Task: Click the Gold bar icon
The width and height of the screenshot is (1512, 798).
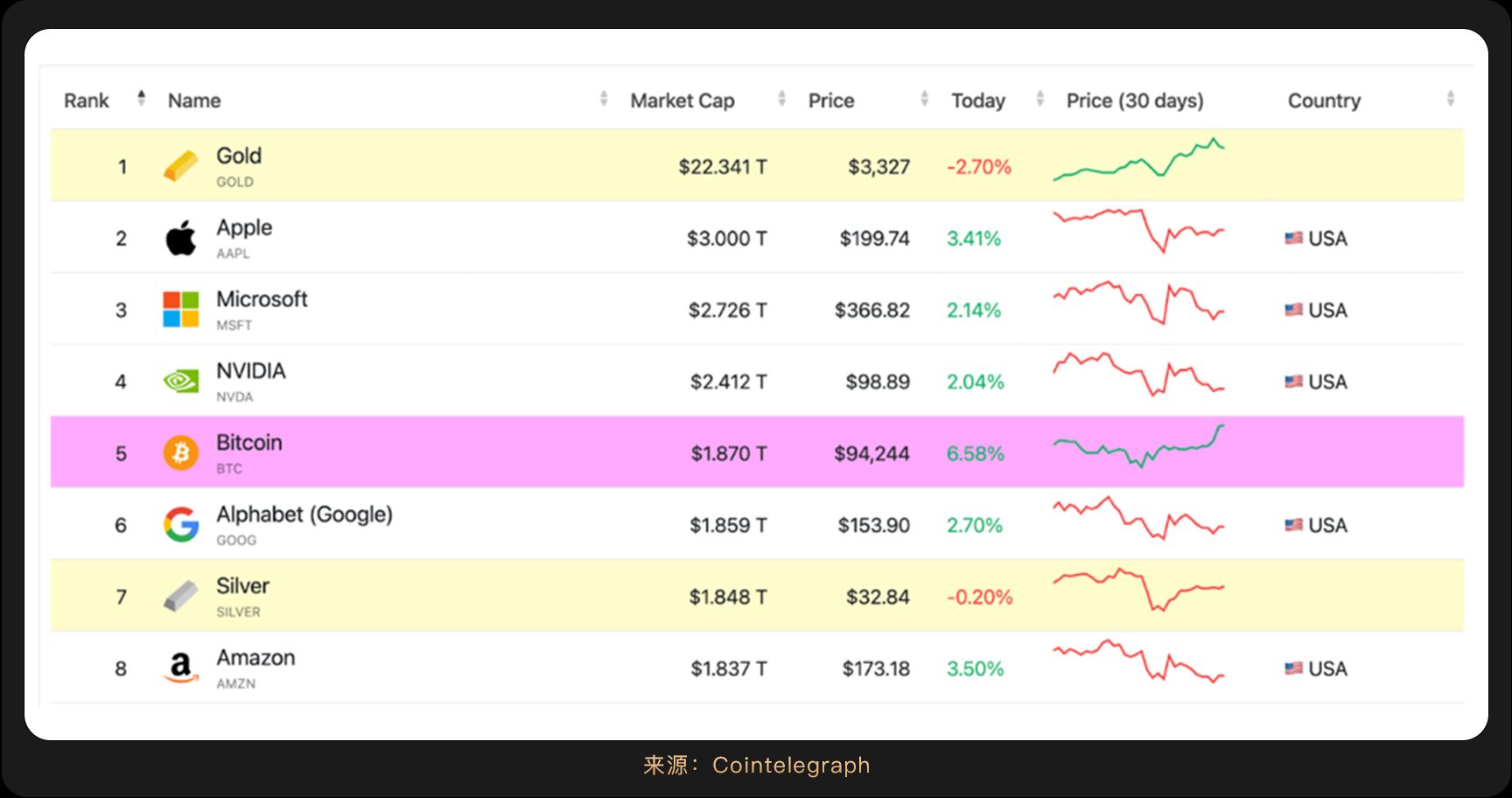Action: click(x=181, y=166)
